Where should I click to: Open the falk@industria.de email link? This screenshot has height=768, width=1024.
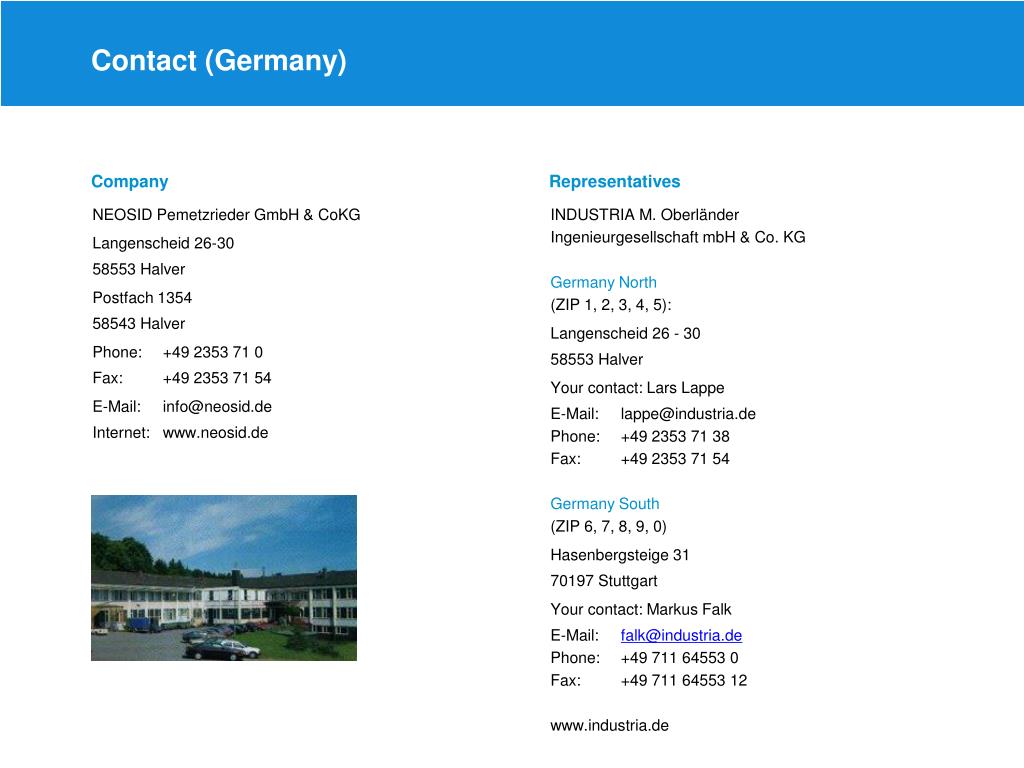click(x=681, y=635)
